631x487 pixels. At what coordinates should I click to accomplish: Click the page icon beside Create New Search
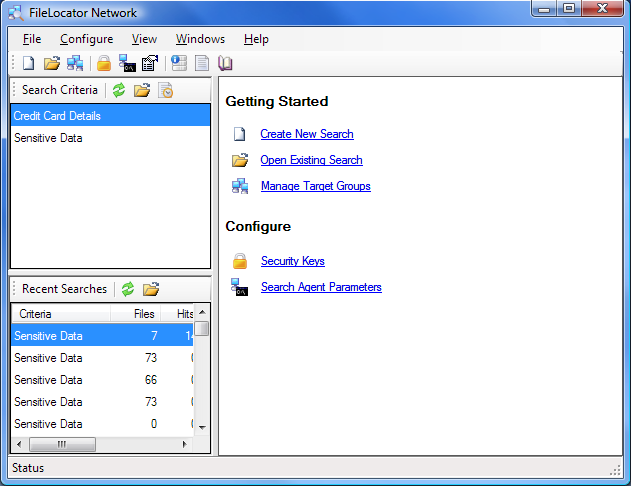(x=239, y=134)
